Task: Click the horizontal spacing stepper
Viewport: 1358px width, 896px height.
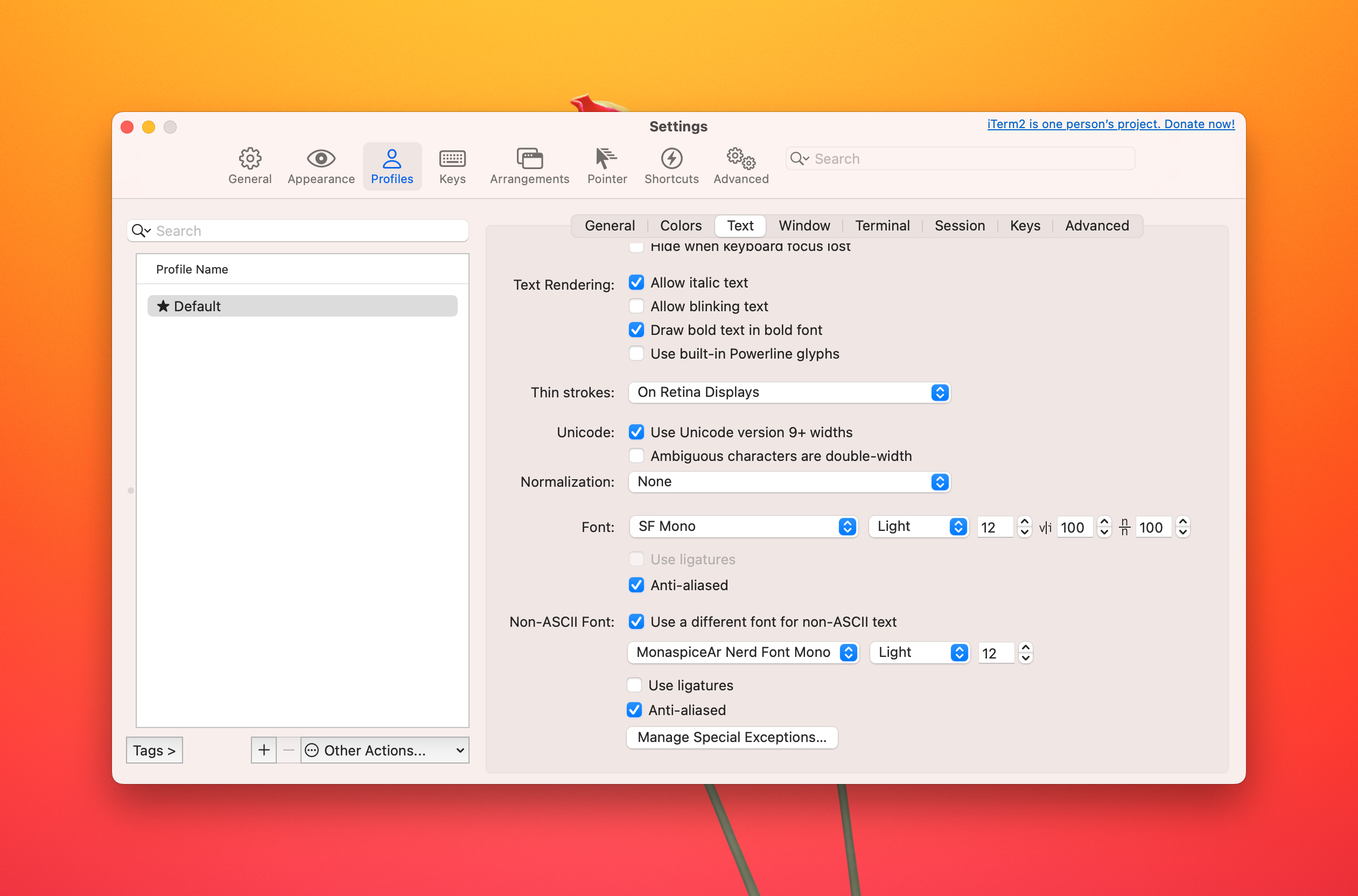Action: [x=1104, y=527]
